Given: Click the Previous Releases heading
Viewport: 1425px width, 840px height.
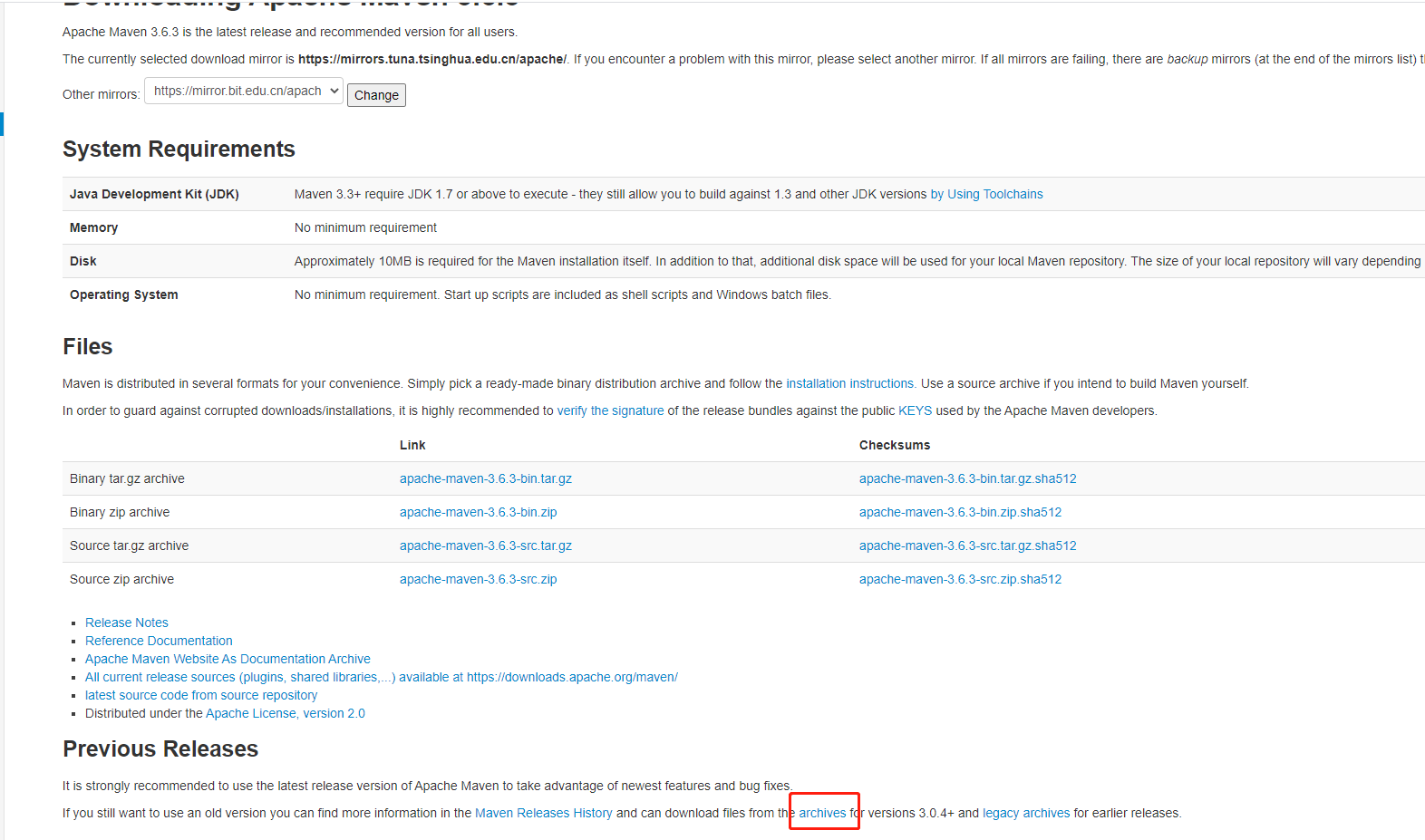Looking at the screenshot, I should coord(160,748).
